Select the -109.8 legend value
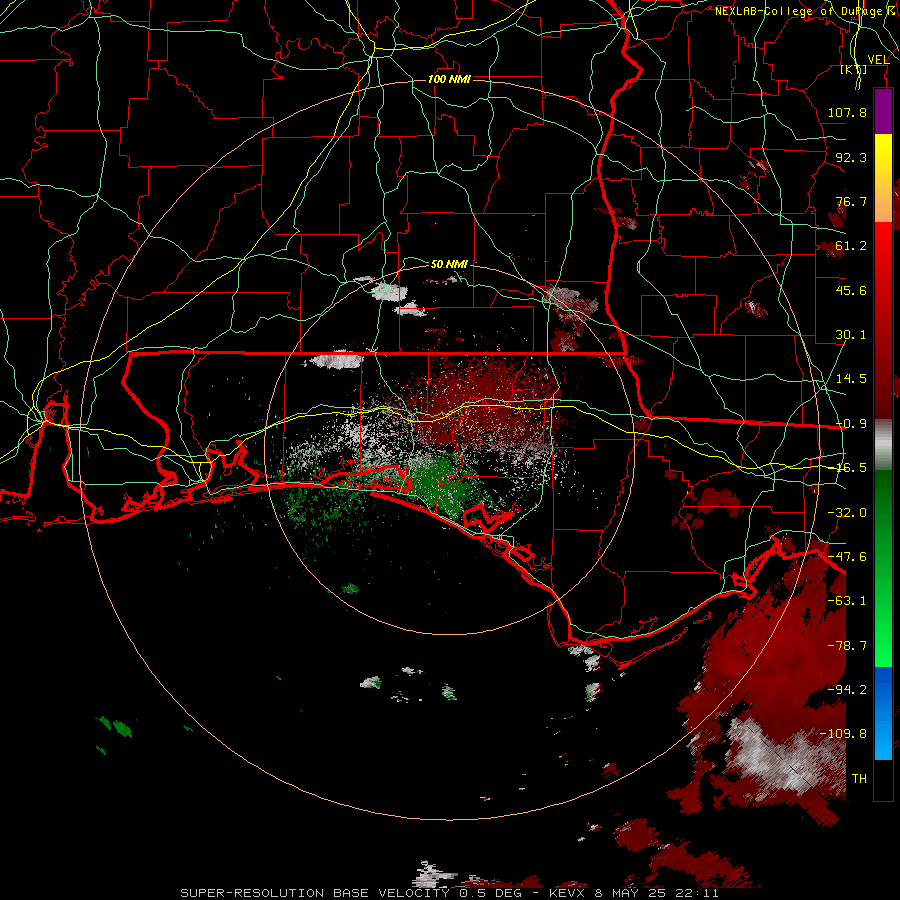The image size is (900, 900). pos(843,734)
